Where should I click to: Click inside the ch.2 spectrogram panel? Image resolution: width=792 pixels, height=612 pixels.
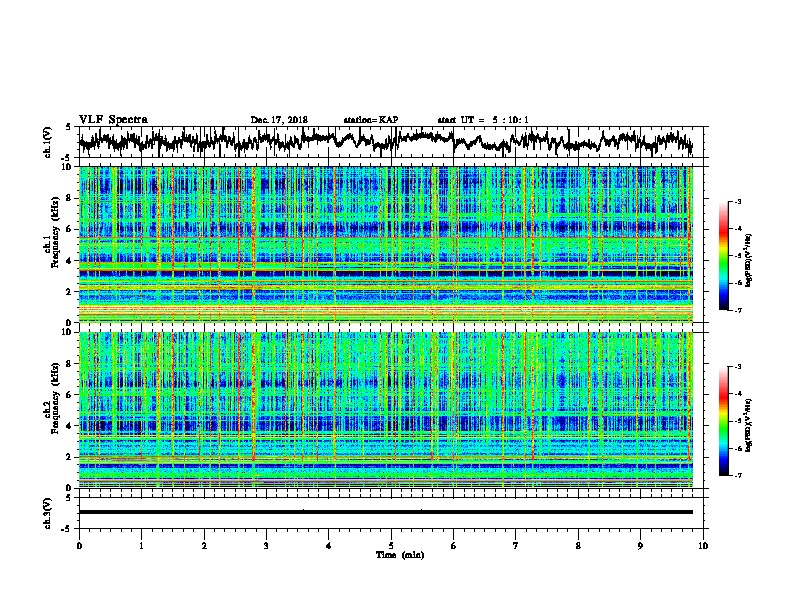(x=386, y=410)
